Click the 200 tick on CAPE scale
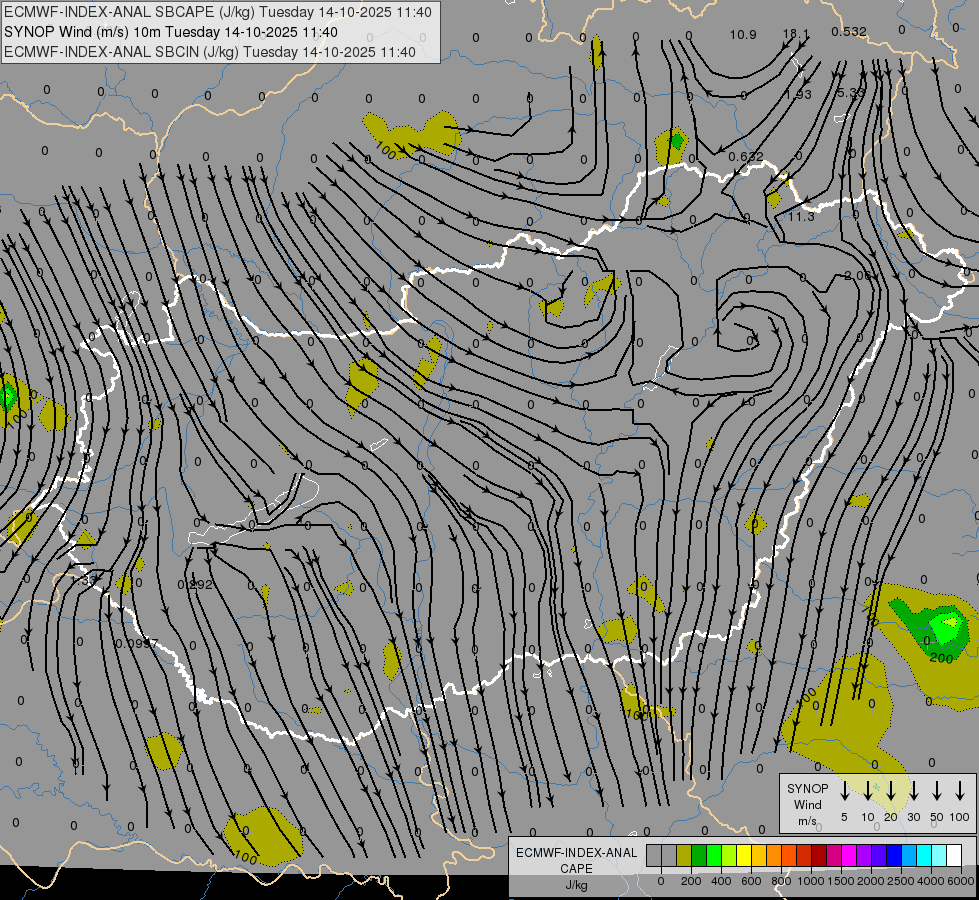 (x=691, y=881)
